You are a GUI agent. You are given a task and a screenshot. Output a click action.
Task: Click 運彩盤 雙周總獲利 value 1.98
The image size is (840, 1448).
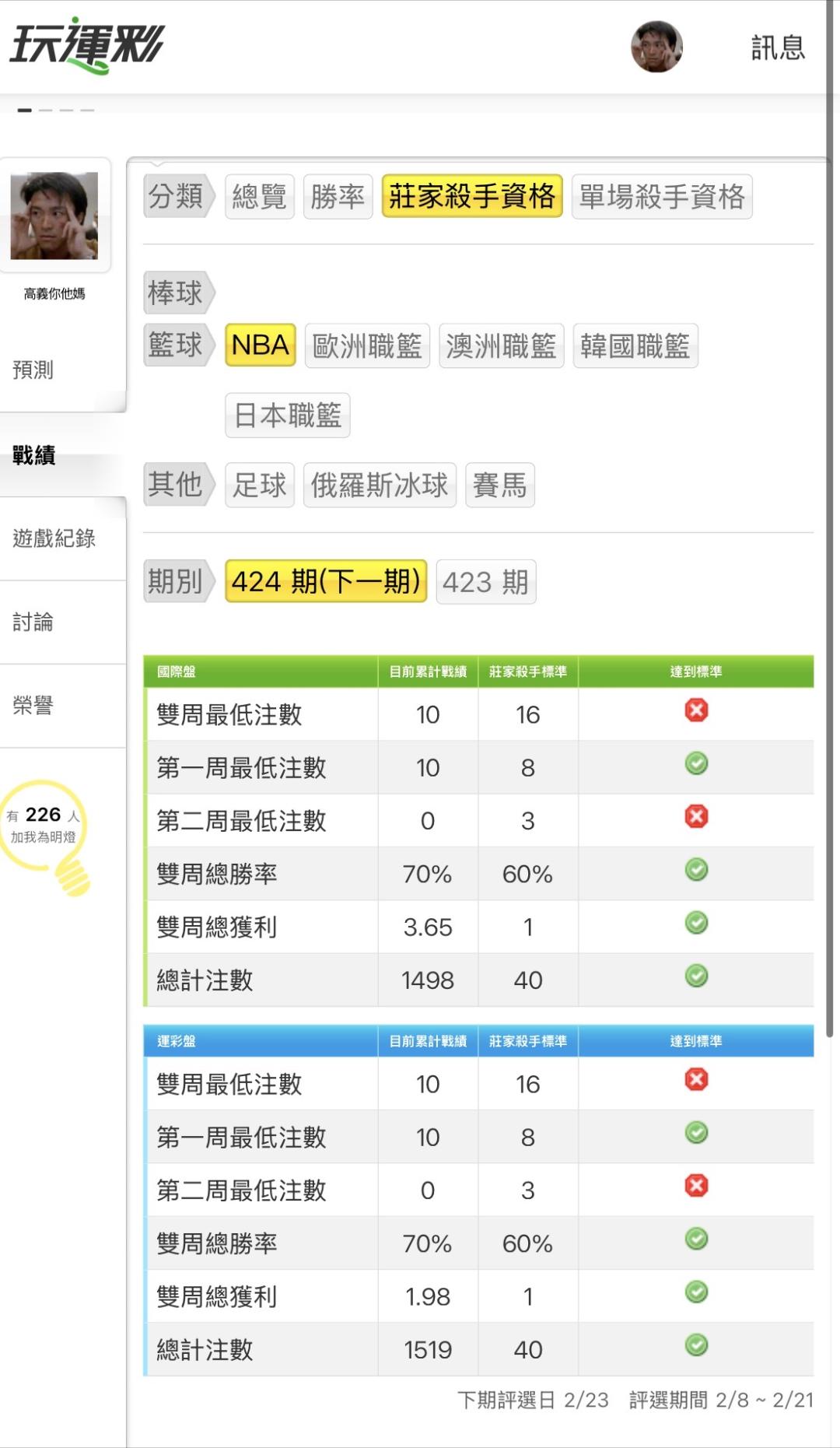tap(428, 1297)
